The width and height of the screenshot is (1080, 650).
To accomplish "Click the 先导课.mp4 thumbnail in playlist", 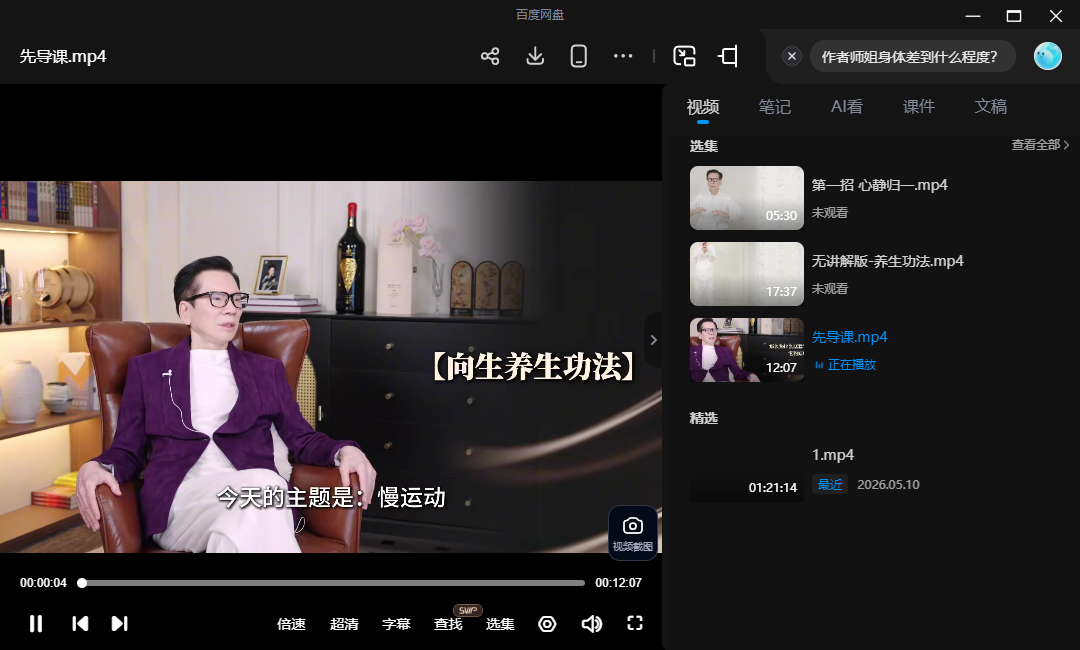I will point(747,350).
